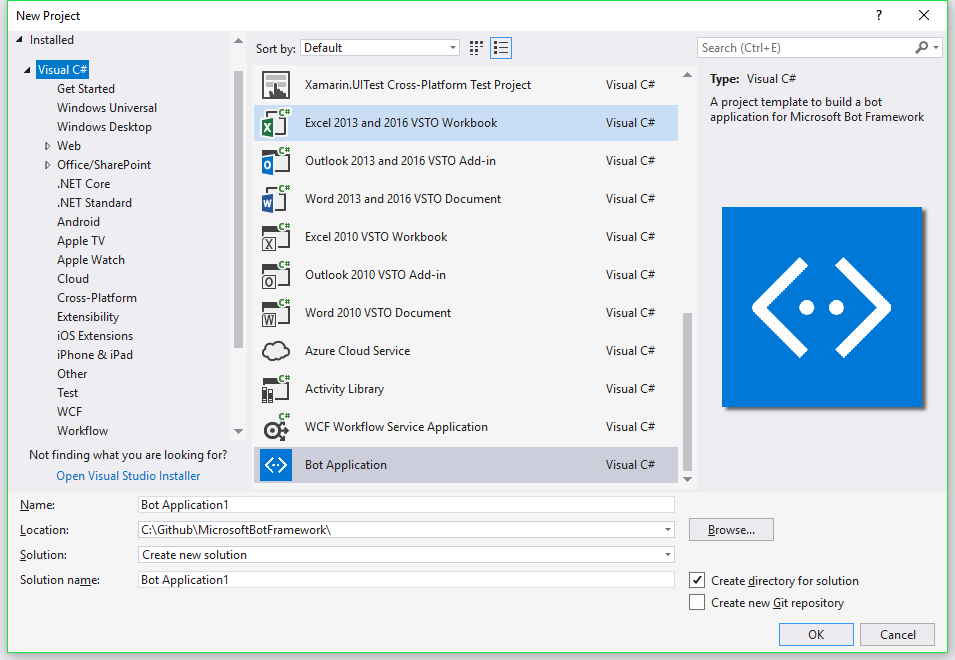Select the WCF category
Image resolution: width=955 pixels, height=660 pixels.
pyautogui.click(x=69, y=412)
